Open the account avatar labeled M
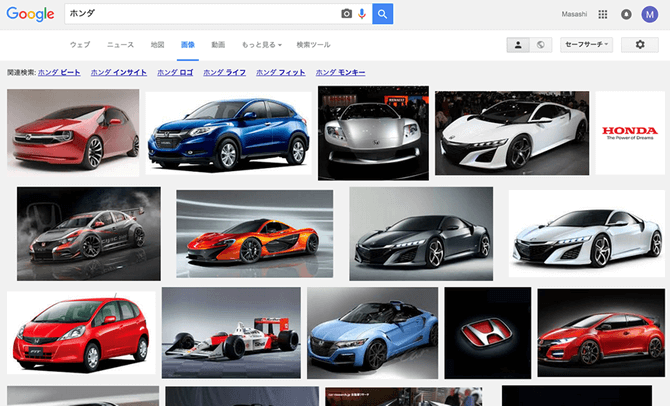This screenshot has width=670, height=406. 650,15
